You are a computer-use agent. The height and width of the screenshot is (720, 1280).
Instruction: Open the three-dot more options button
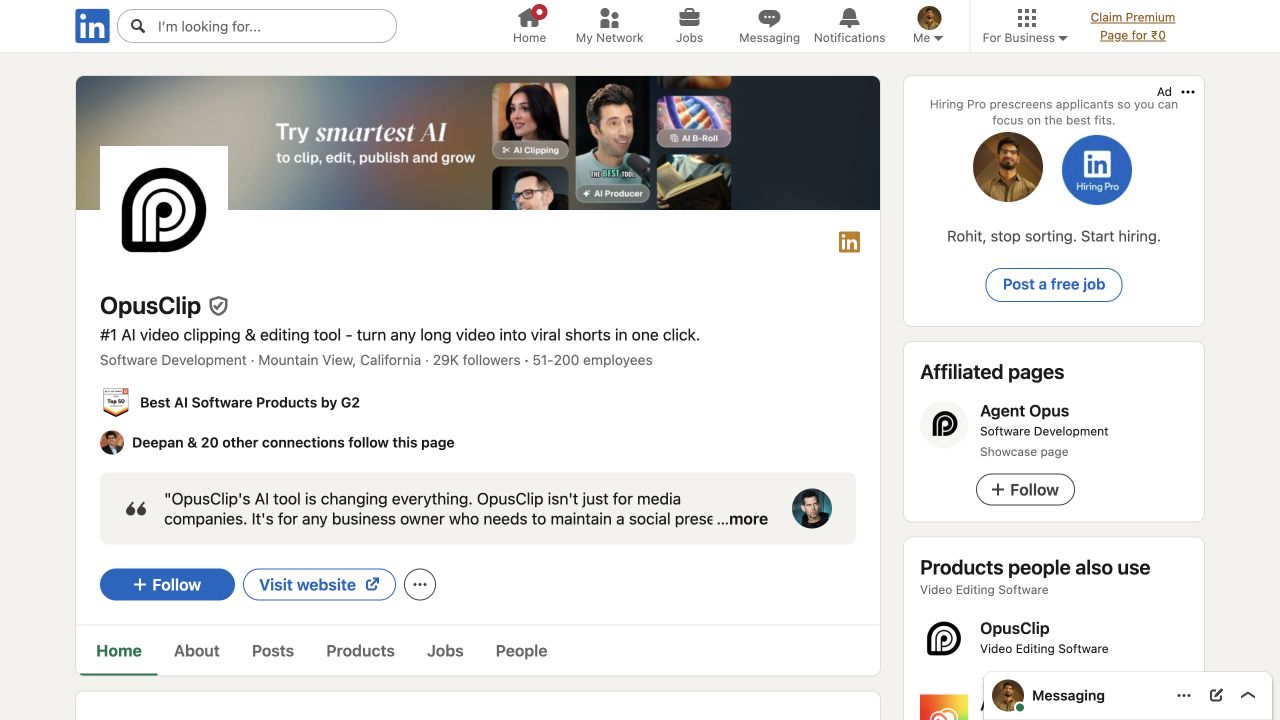(x=420, y=585)
